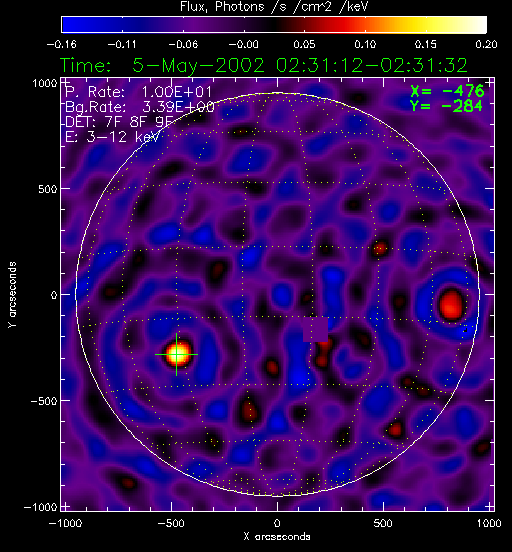Click the green crosshair on the bright source
The width and height of the screenshot is (512, 552).
(x=176, y=355)
